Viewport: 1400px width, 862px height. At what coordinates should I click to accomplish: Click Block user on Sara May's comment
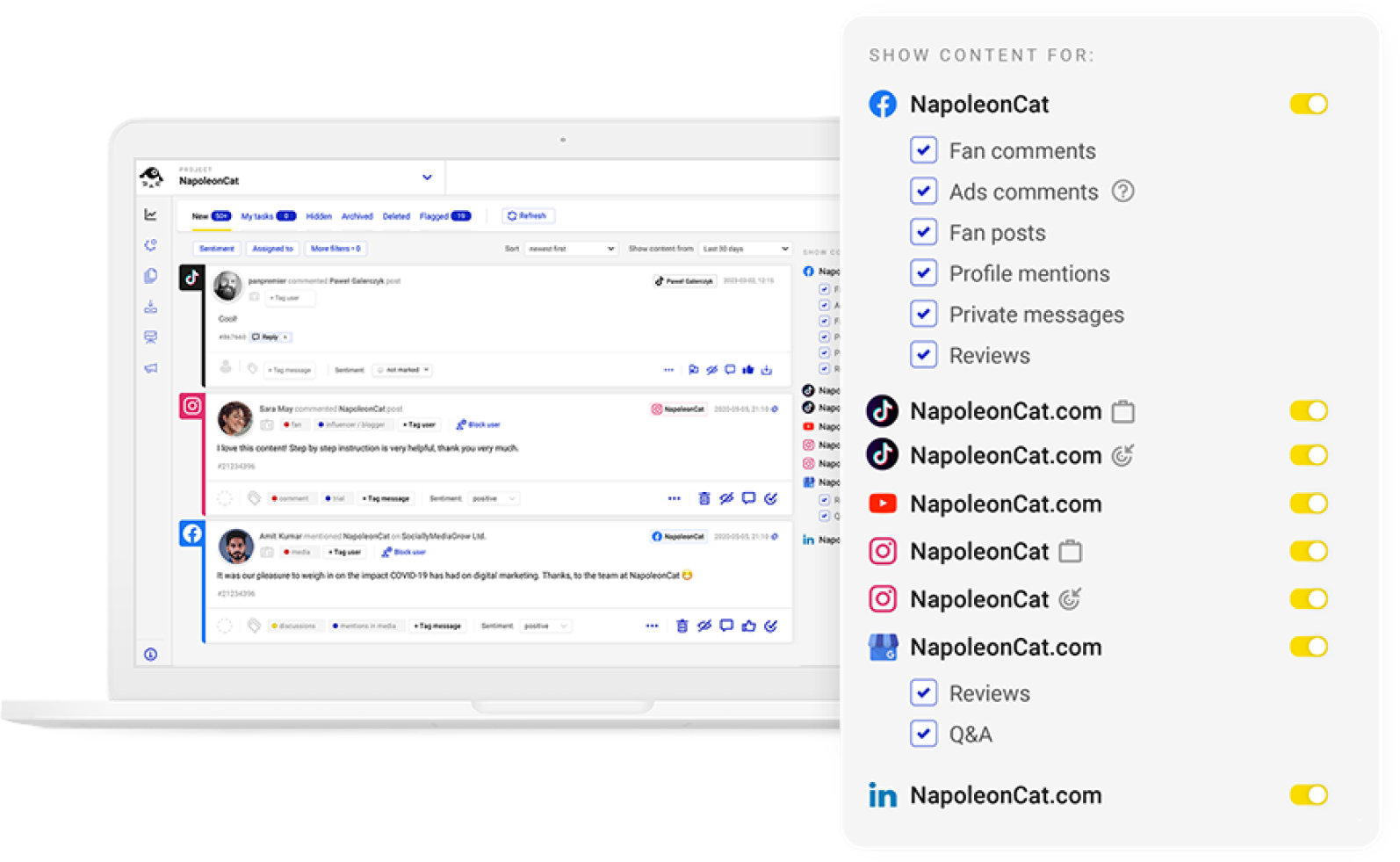[479, 424]
